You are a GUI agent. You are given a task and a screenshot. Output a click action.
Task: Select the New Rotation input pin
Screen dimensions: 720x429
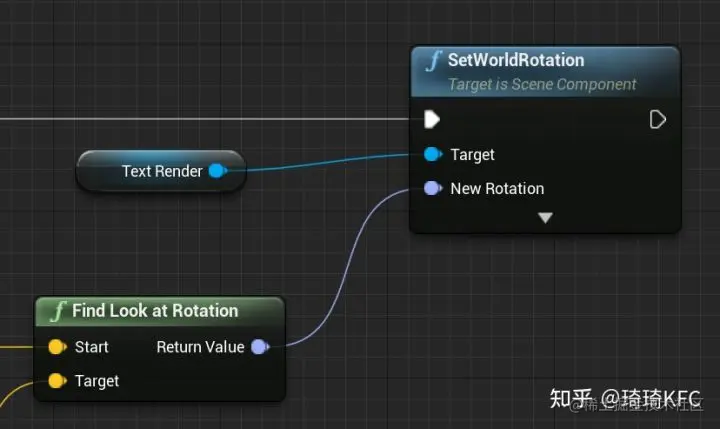click(433, 188)
